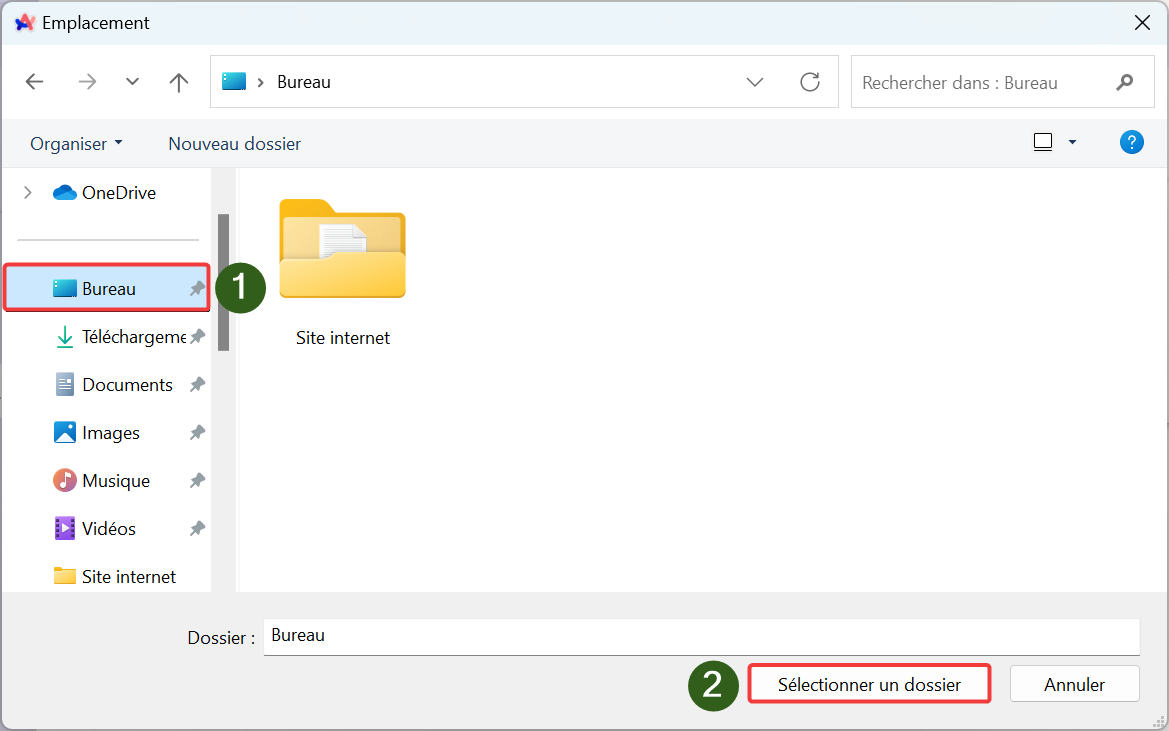Image resolution: width=1169 pixels, height=731 pixels.
Task: Click the Dossier name input field
Action: [x=700, y=636]
